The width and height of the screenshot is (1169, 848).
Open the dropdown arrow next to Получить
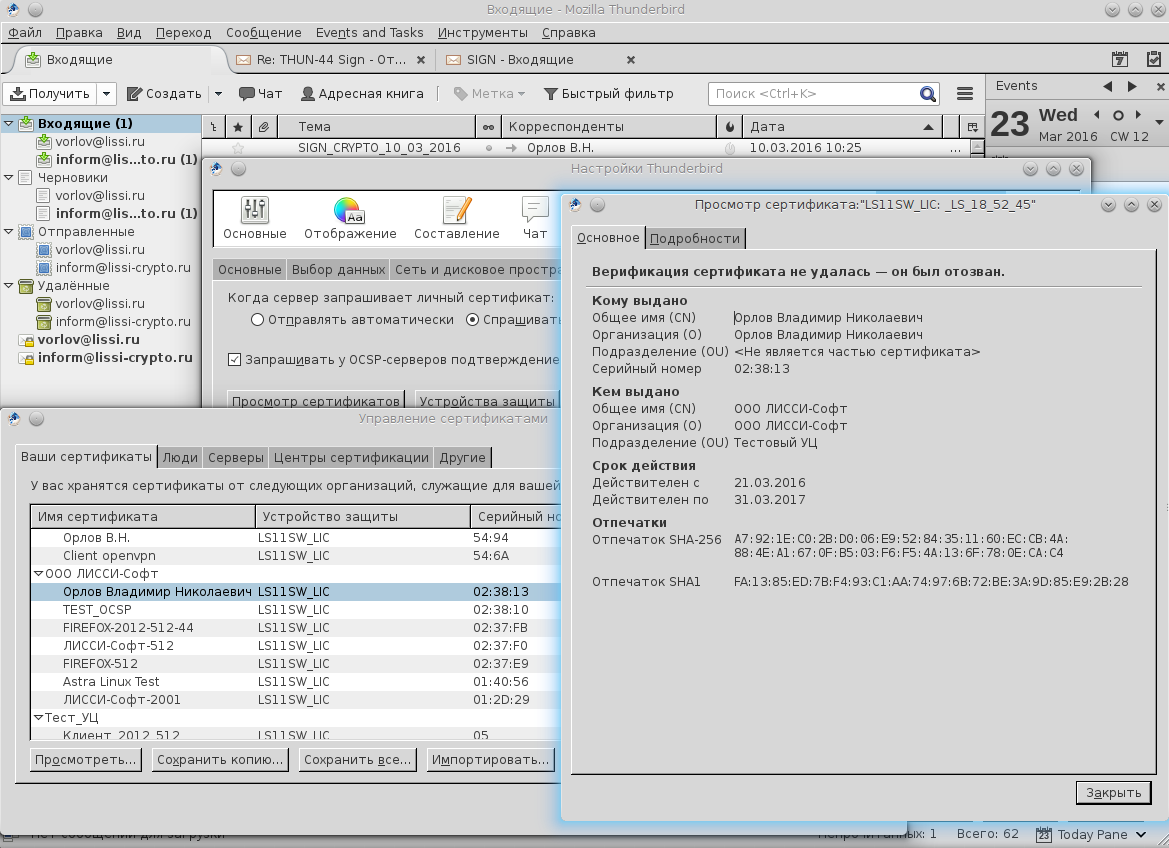tap(107, 94)
